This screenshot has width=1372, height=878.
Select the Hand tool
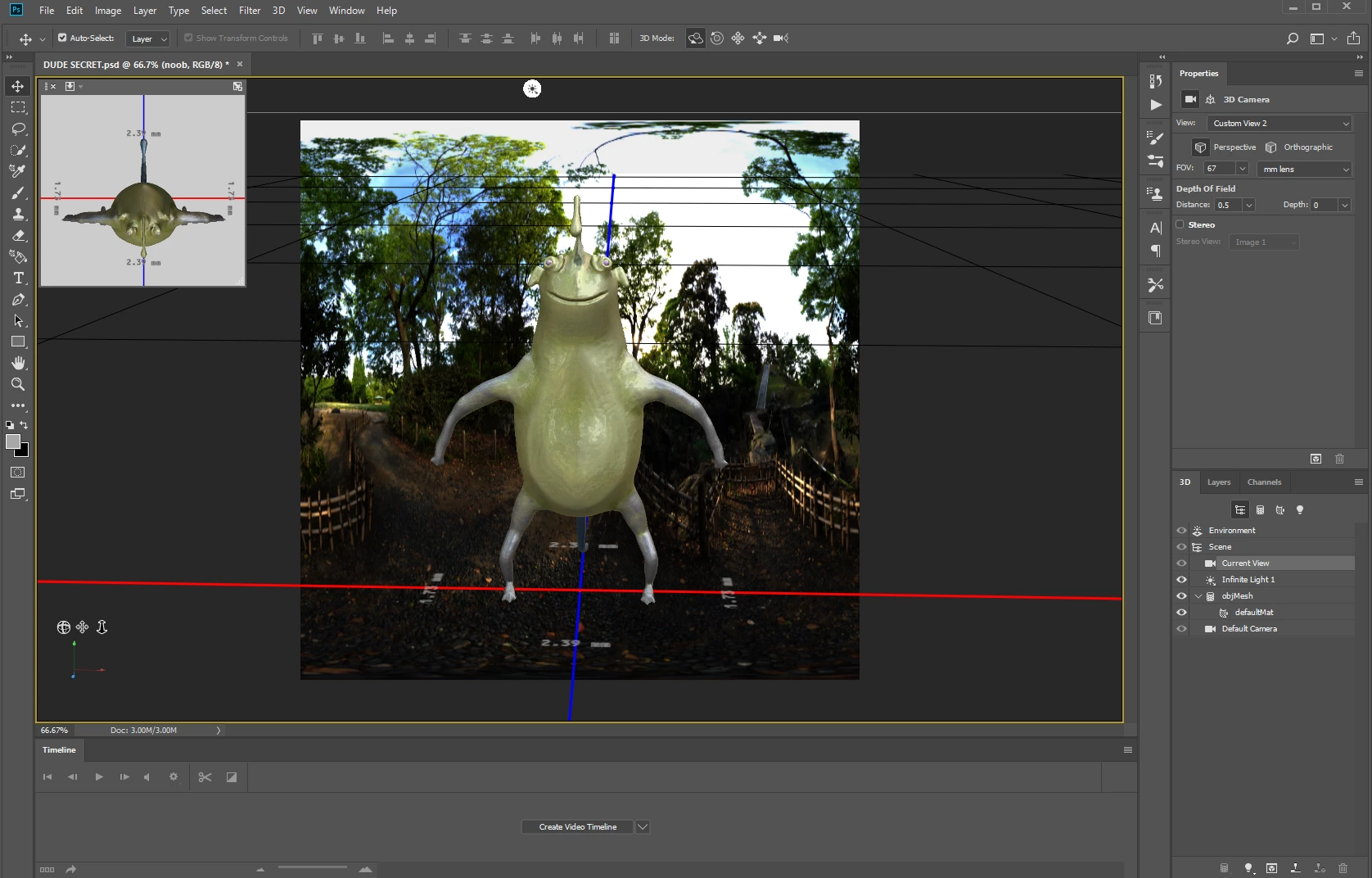(x=18, y=363)
